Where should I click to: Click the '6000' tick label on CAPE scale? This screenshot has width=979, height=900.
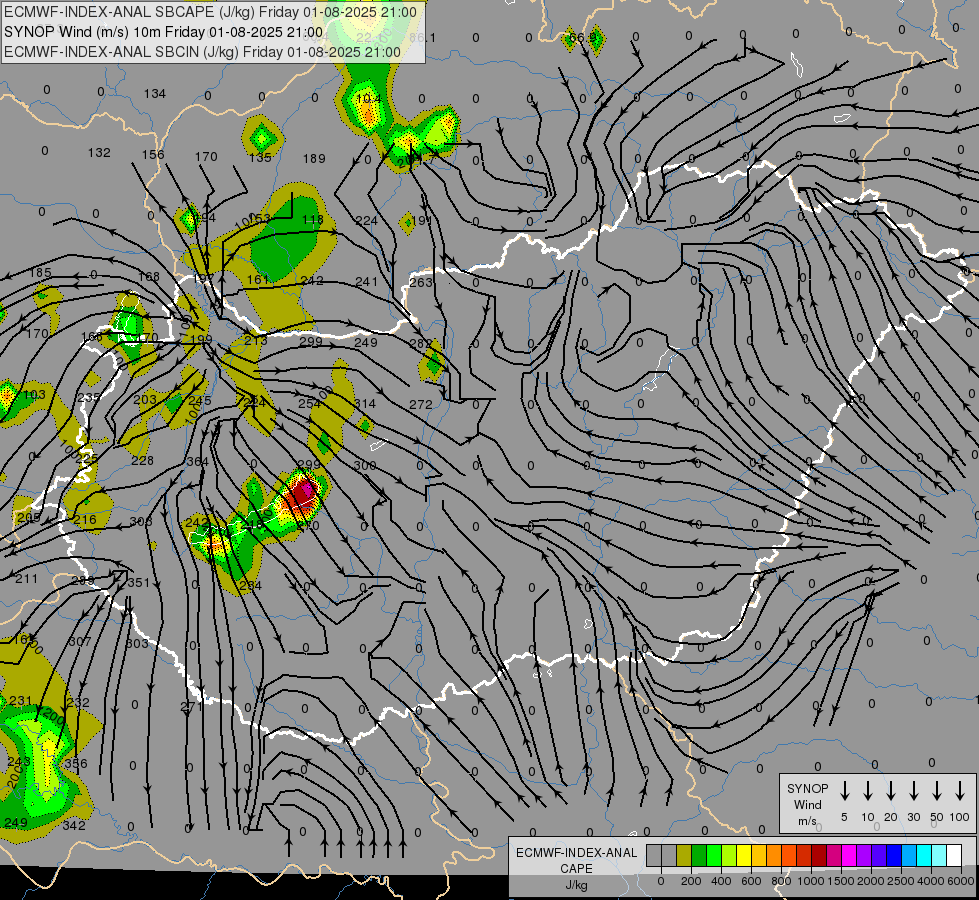(961, 881)
